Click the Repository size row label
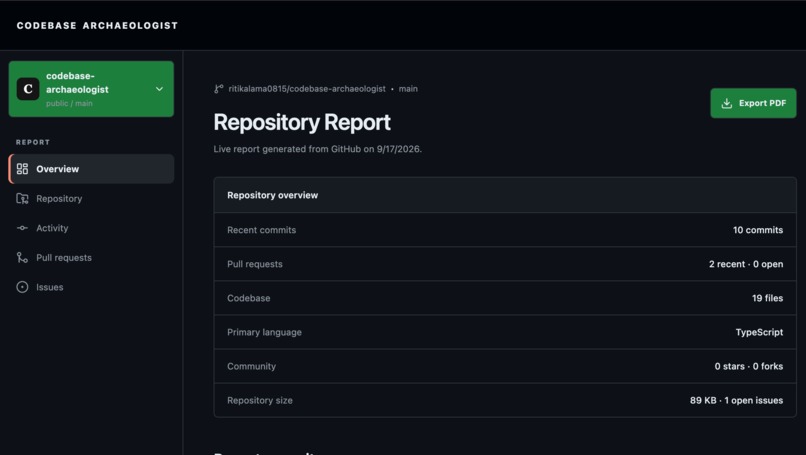 260,400
